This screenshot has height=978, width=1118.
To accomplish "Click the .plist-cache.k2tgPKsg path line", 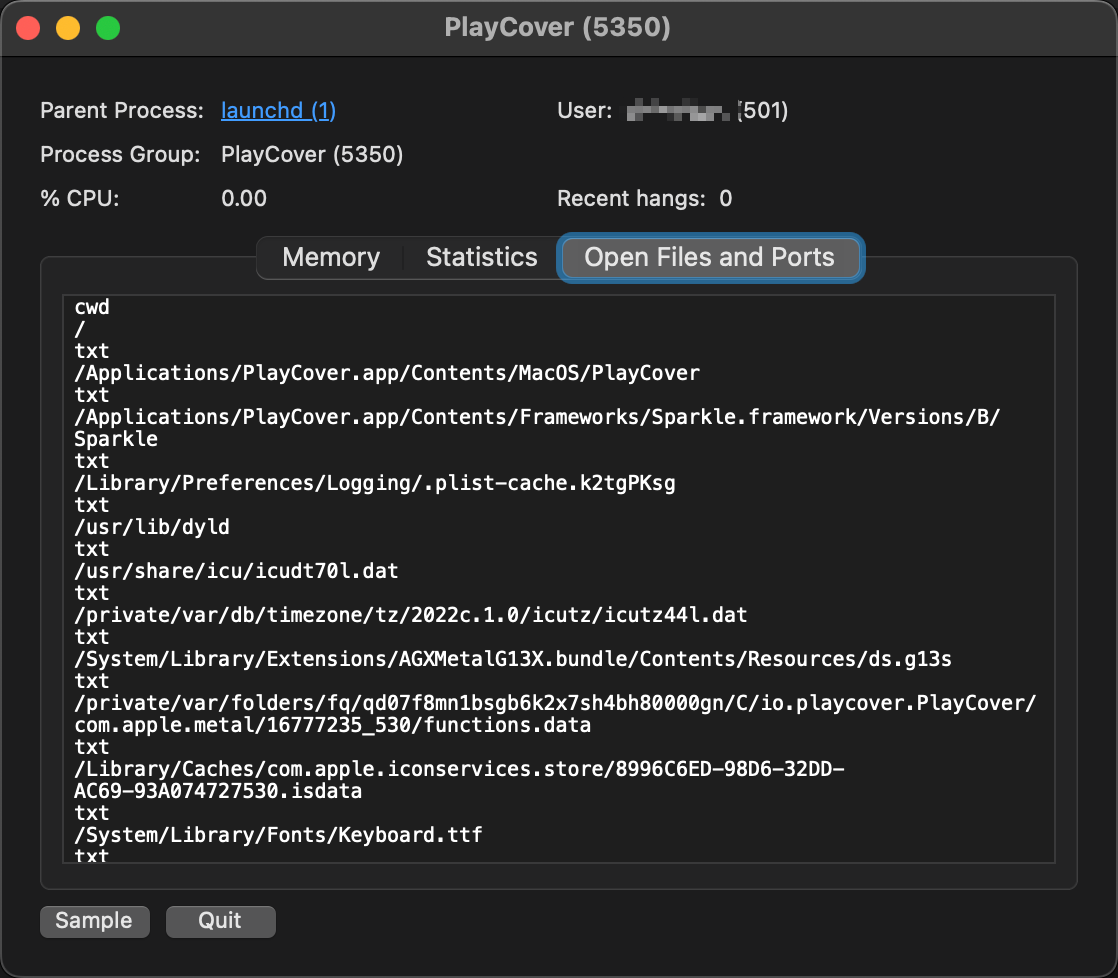I will 375,483.
